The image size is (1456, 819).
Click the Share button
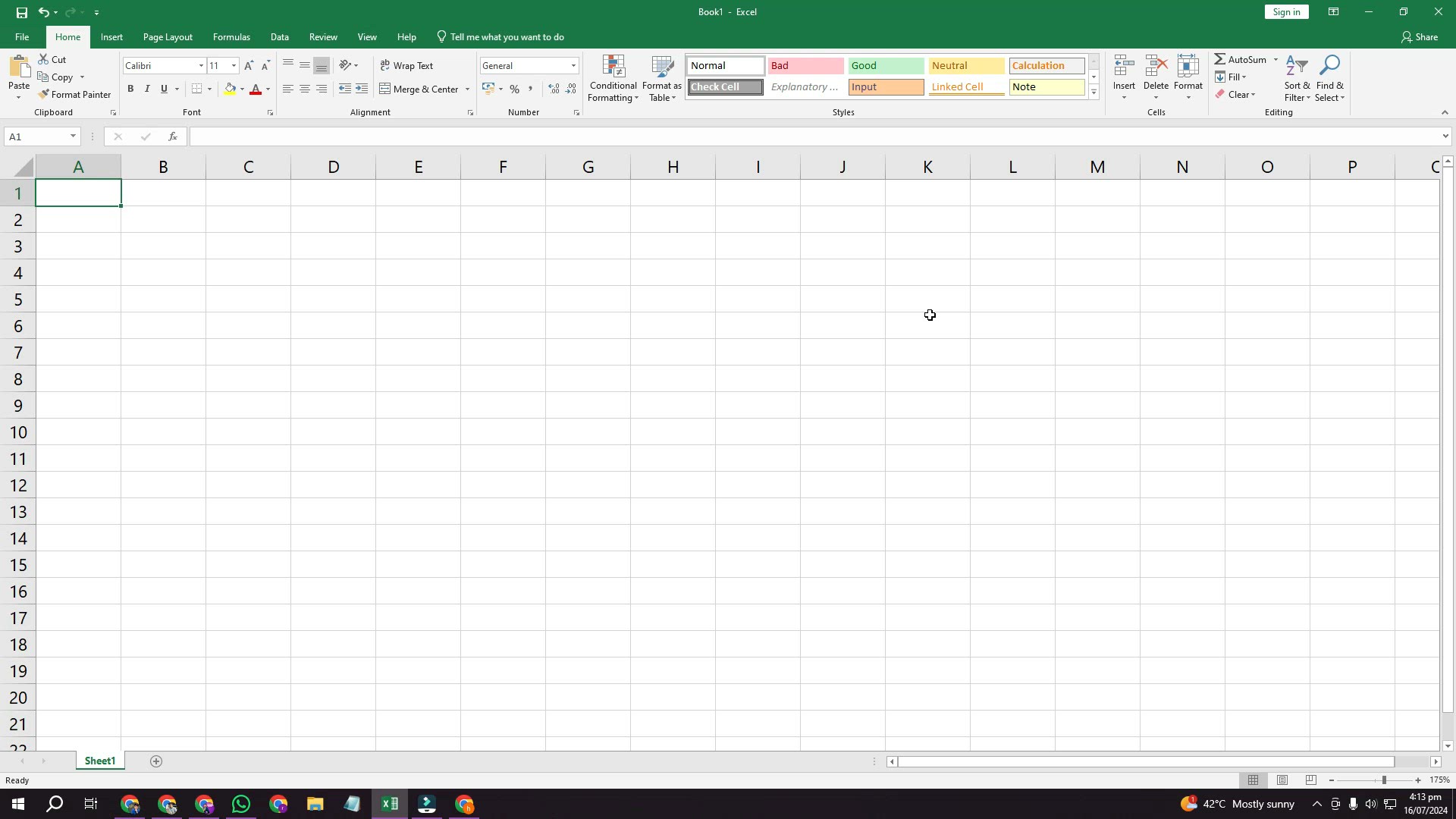[x=1420, y=37]
